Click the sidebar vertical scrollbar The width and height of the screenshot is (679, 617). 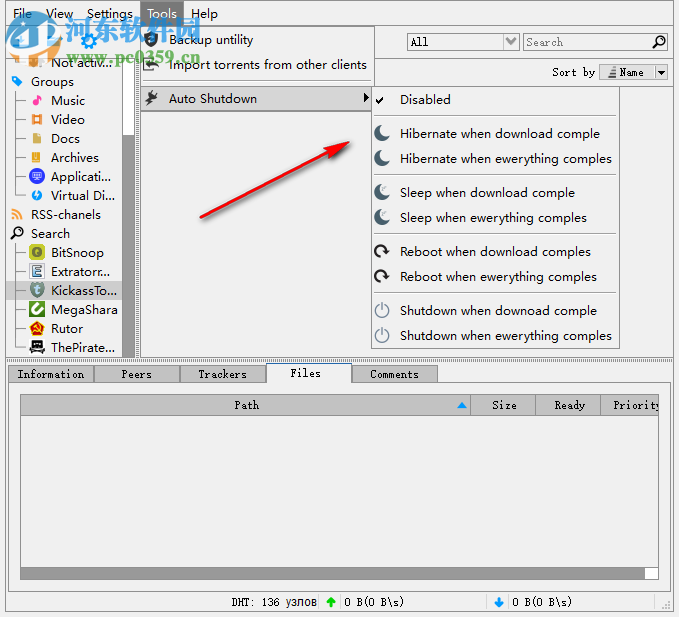tap(128, 208)
